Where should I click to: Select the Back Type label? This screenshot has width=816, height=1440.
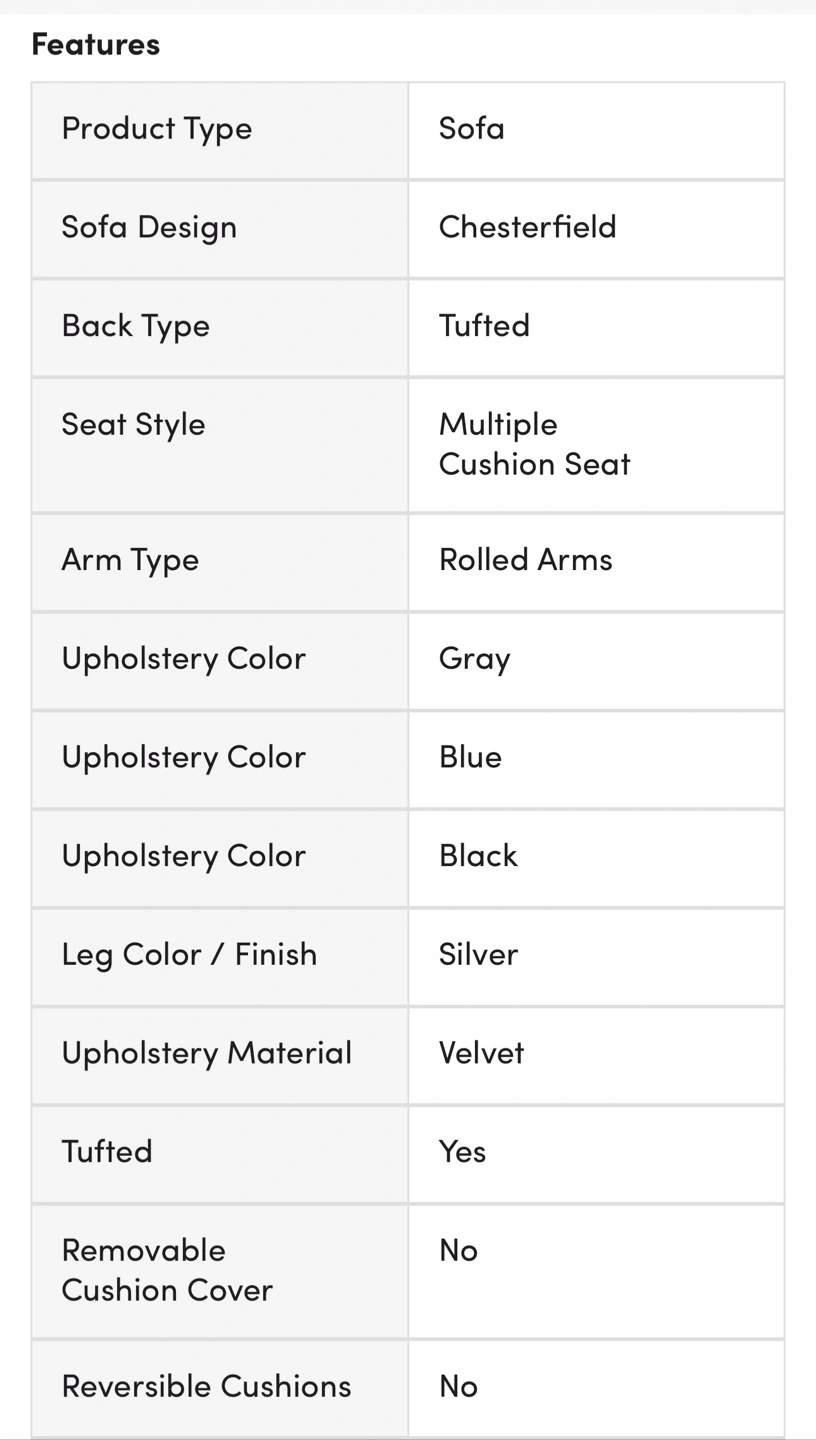136,326
